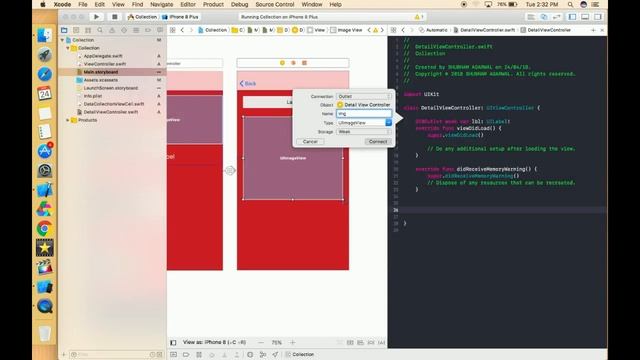Open Debug View Hierarchy tool
The height and width of the screenshot is (360, 640).
pyautogui.click(x=250, y=354)
